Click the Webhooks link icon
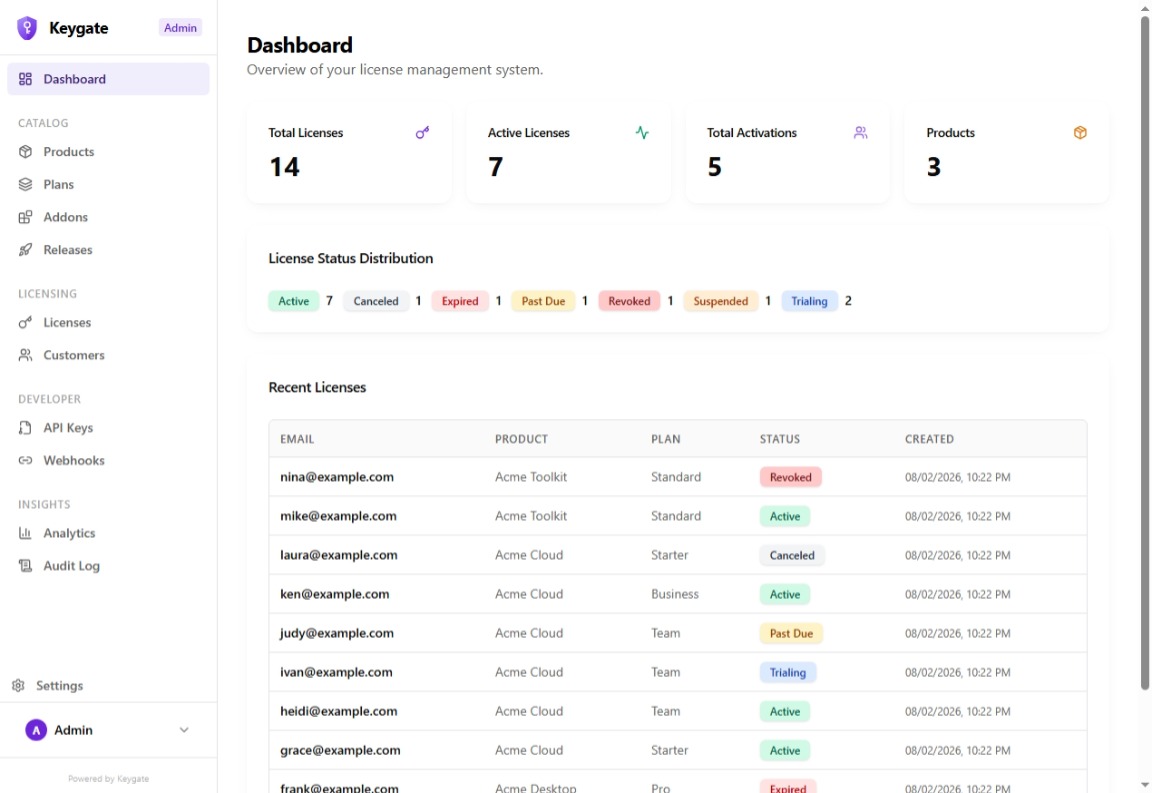 click(x=25, y=460)
